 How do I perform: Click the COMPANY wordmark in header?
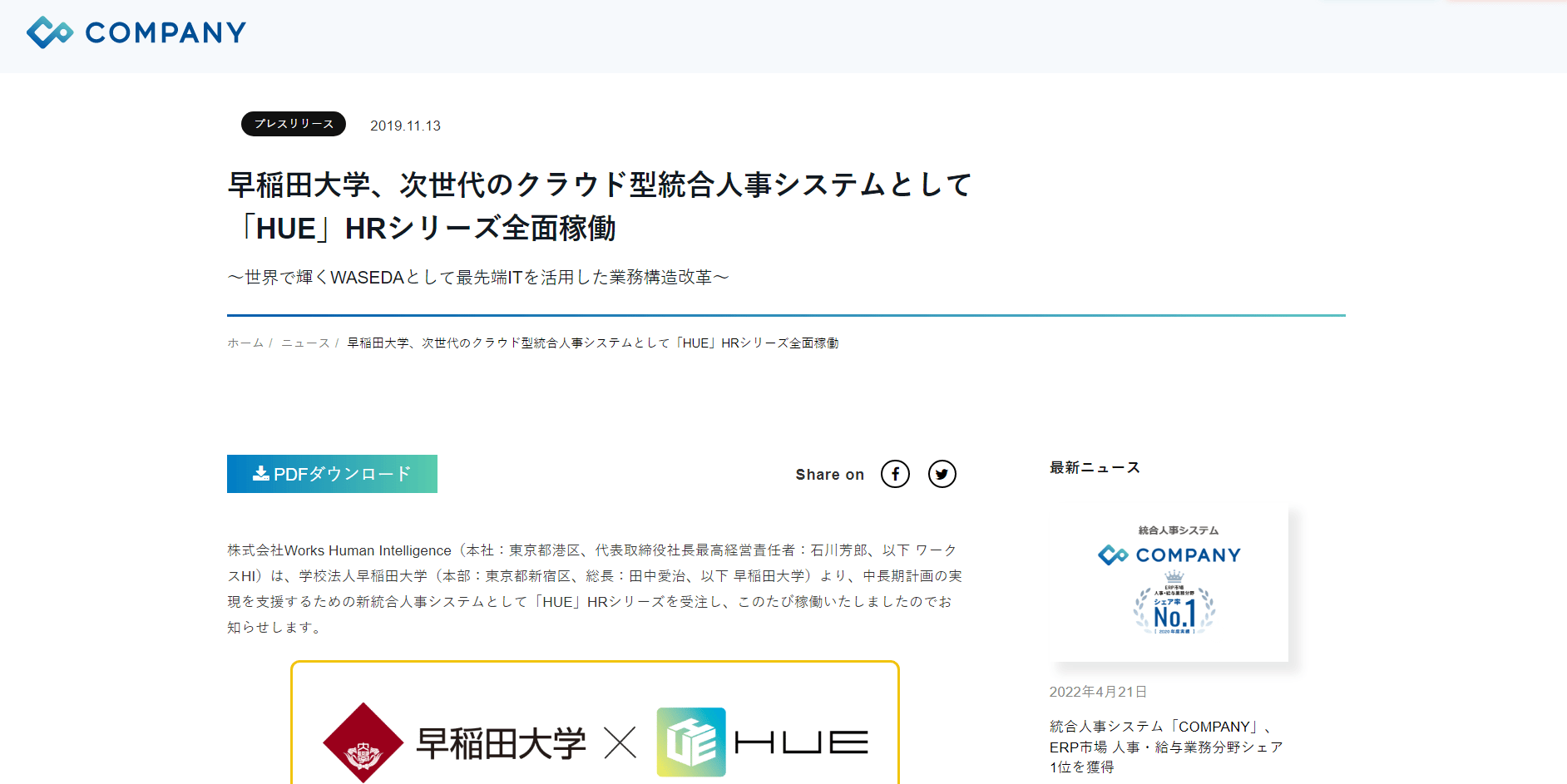166,32
